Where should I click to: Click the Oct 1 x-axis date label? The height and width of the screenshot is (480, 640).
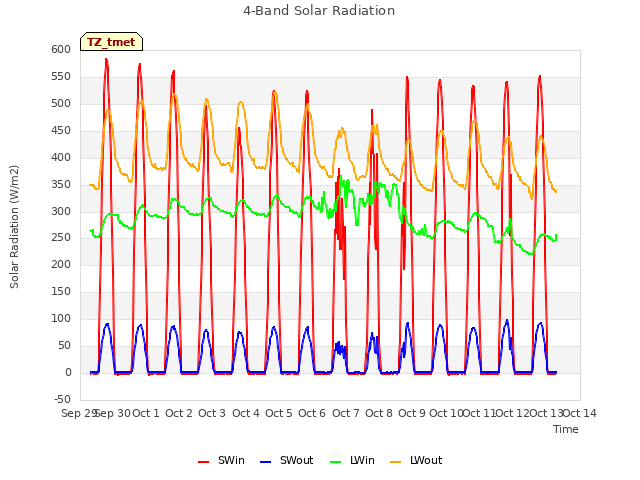coord(146,413)
